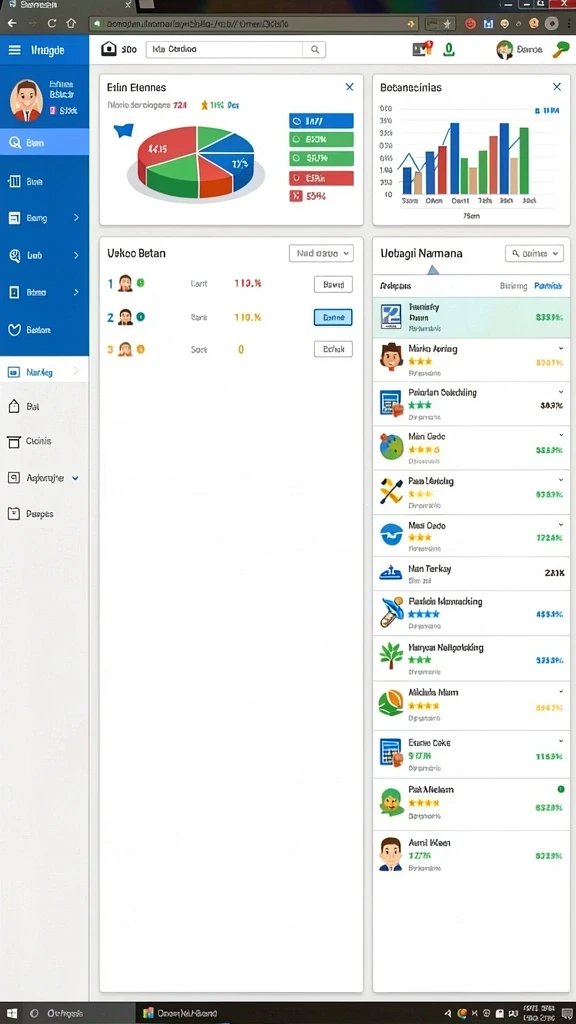Click the tree icon of Hanyan Nellgolsking row

391,656
